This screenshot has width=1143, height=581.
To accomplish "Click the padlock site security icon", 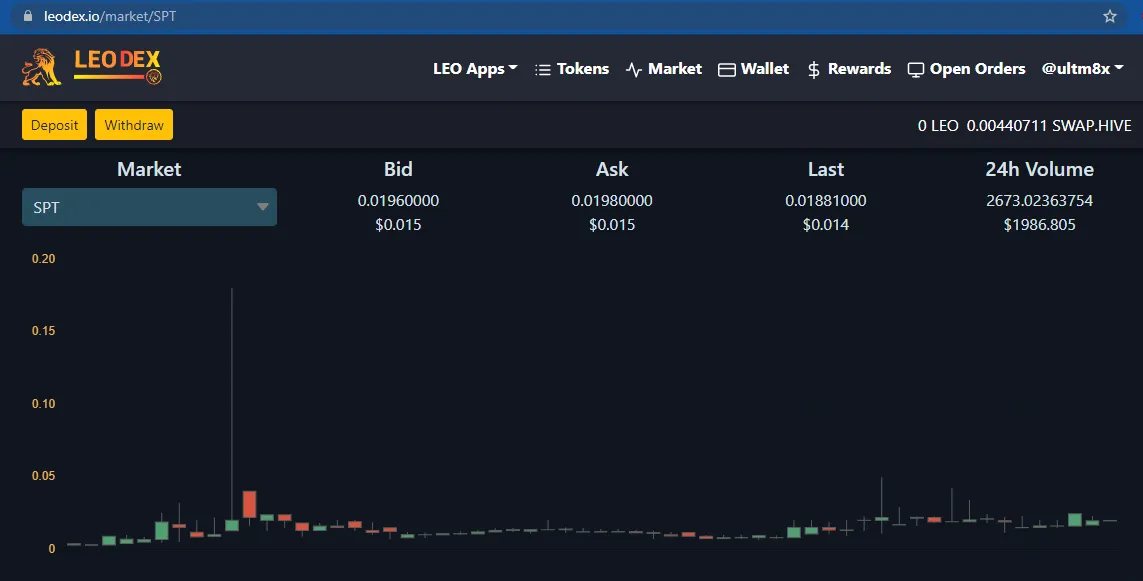I will 28,16.
